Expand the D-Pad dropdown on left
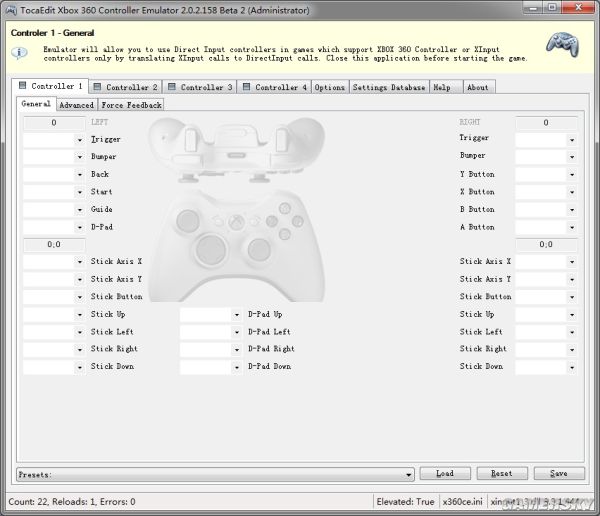The height and width of the screenshot is (516, 600). coord(80,227)
